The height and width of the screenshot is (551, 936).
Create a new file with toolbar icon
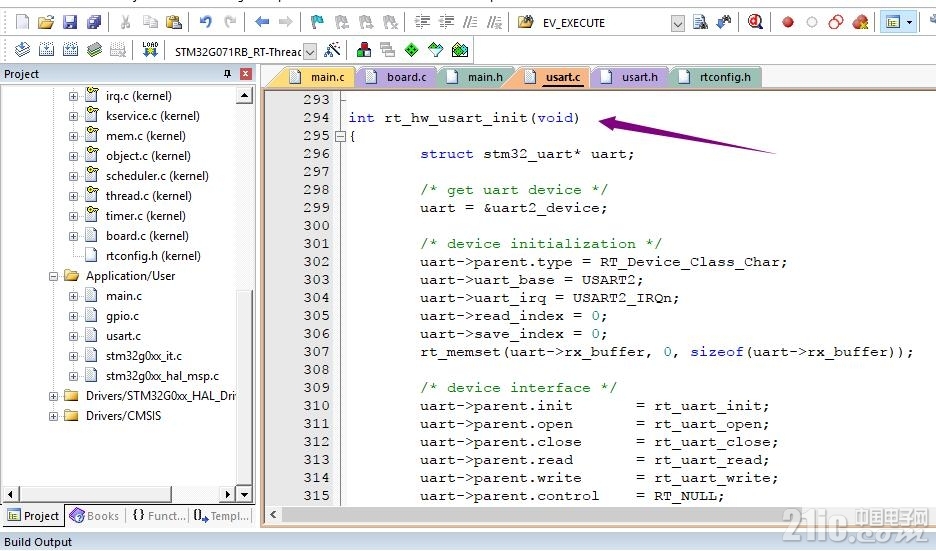(22, 23)
